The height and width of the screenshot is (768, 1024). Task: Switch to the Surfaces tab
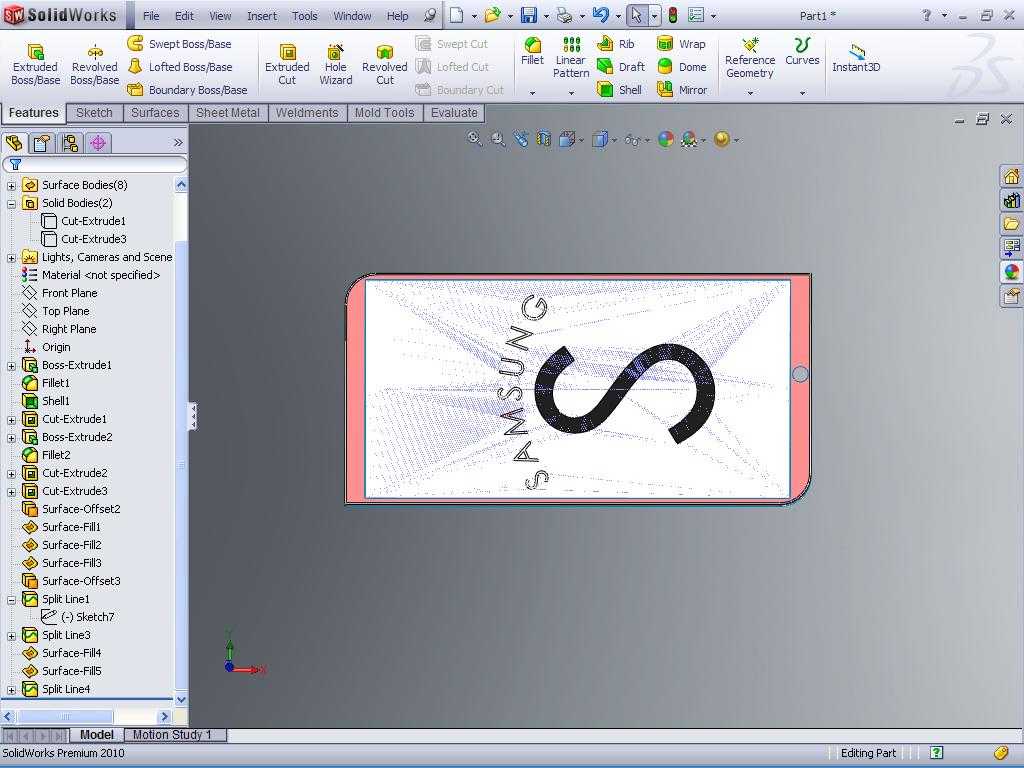point(155,112)
